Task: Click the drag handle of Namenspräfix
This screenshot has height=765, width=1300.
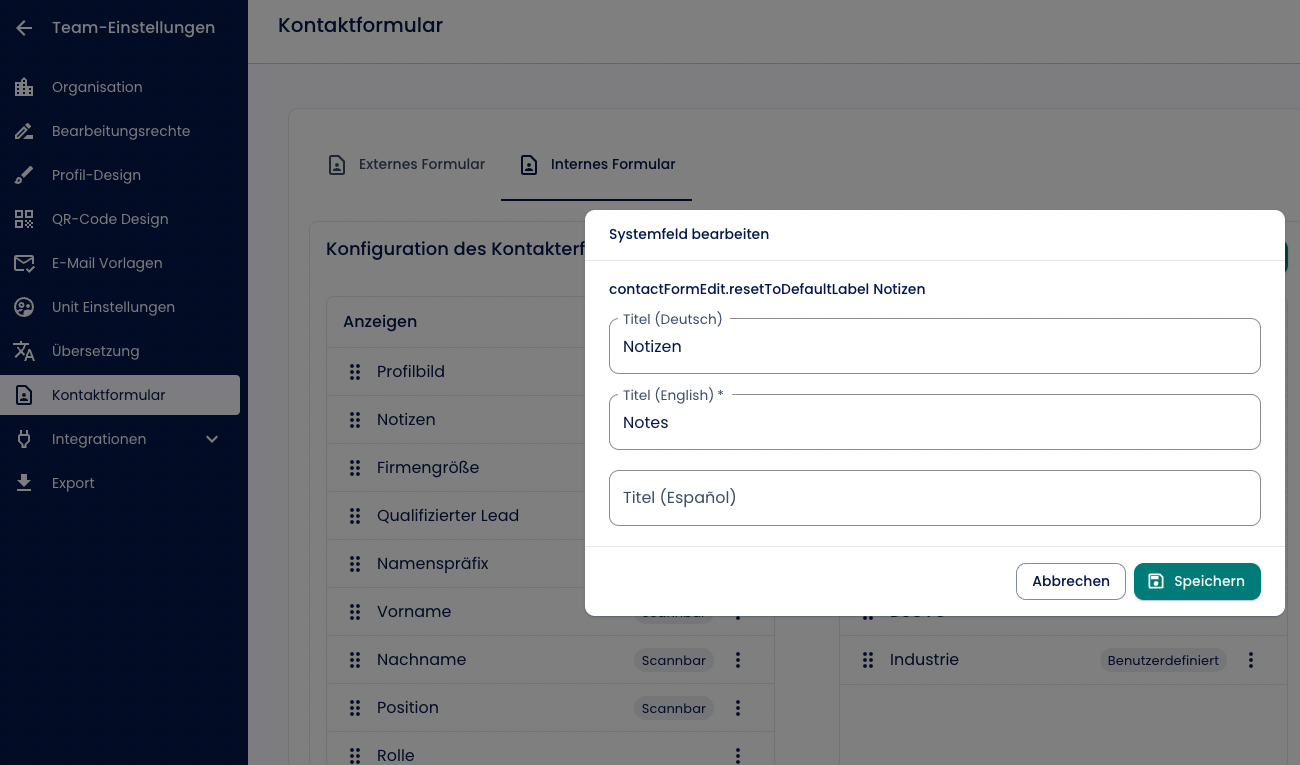Action: (x=355, y=564)
